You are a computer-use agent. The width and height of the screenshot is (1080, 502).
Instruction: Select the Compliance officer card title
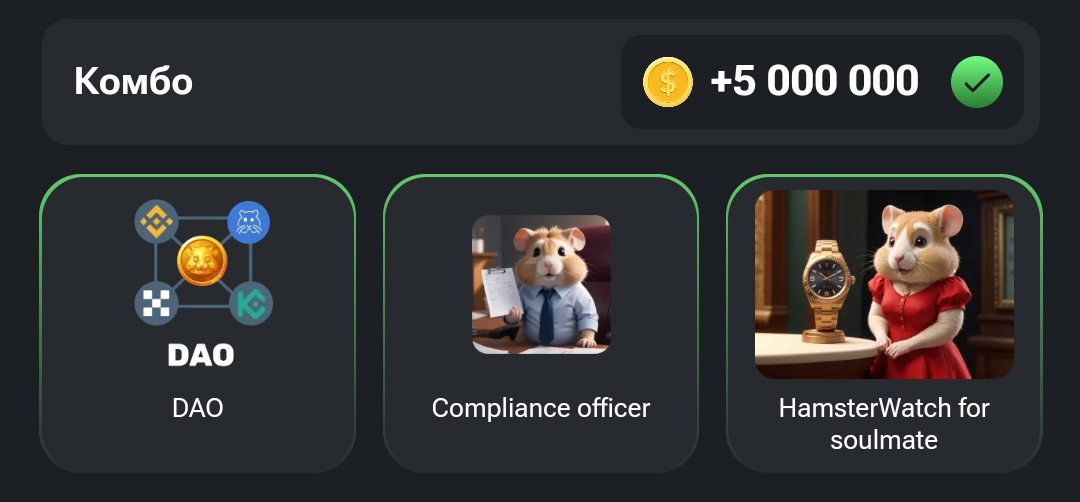[x=541, y=408]
